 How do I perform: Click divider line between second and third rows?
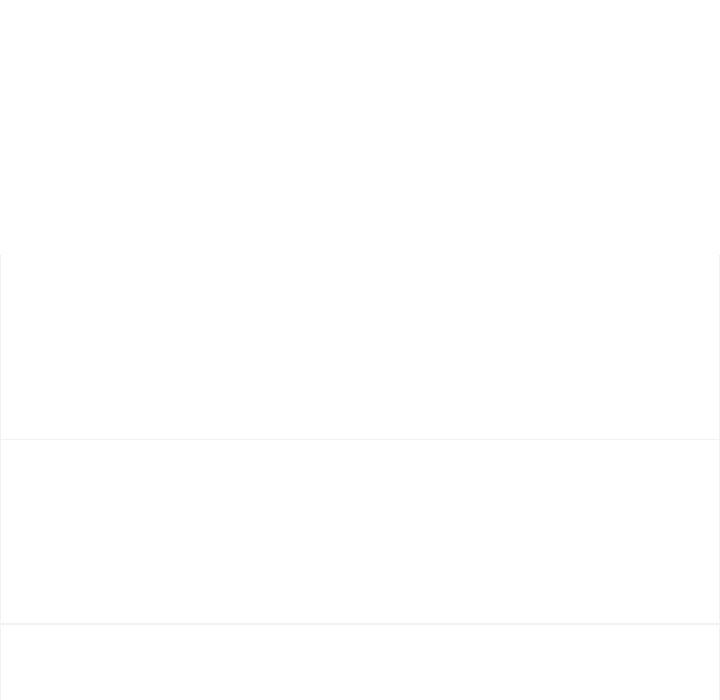tap(360, 624)
